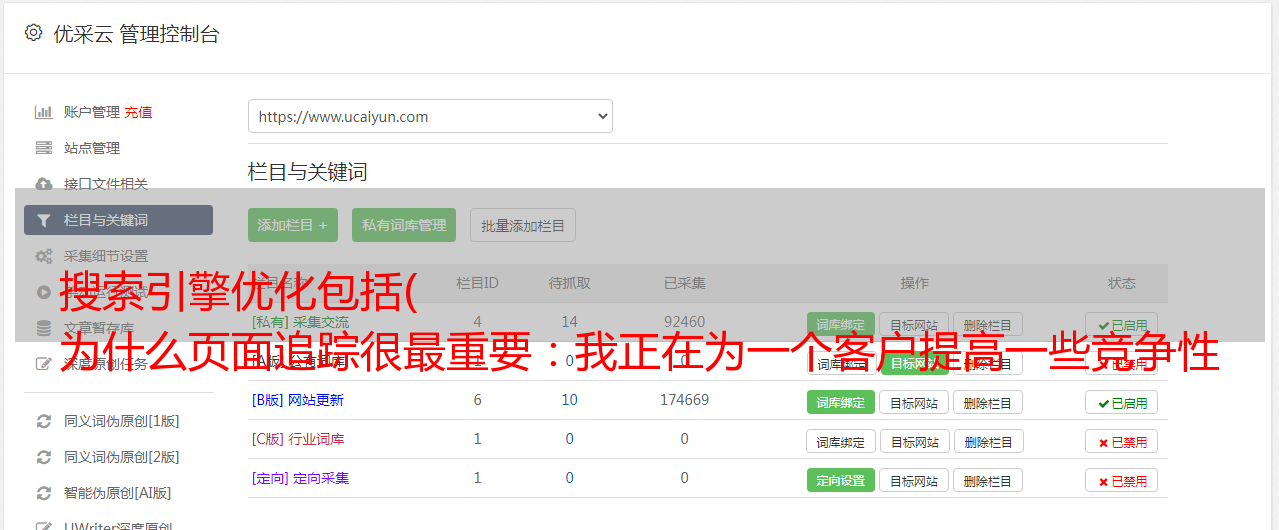Click the 栏目与关键词 page heading
The width and height of the screenshot is (1279, 530).
[308, 172]
